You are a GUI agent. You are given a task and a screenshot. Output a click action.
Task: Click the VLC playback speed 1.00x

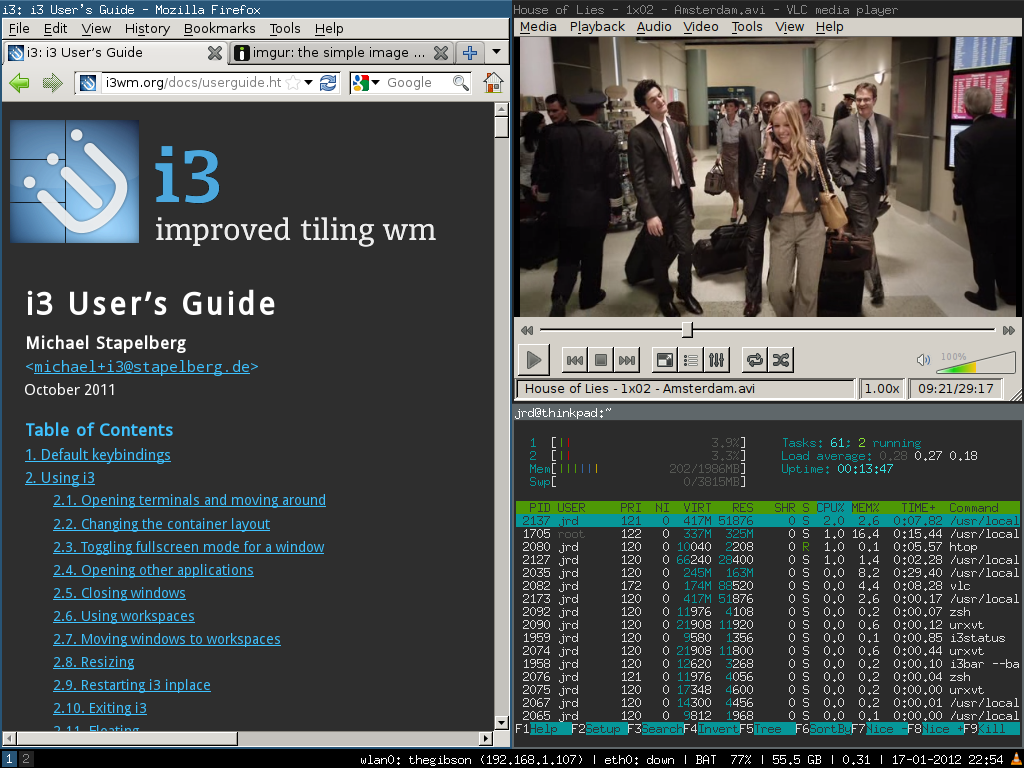[882, 389]
